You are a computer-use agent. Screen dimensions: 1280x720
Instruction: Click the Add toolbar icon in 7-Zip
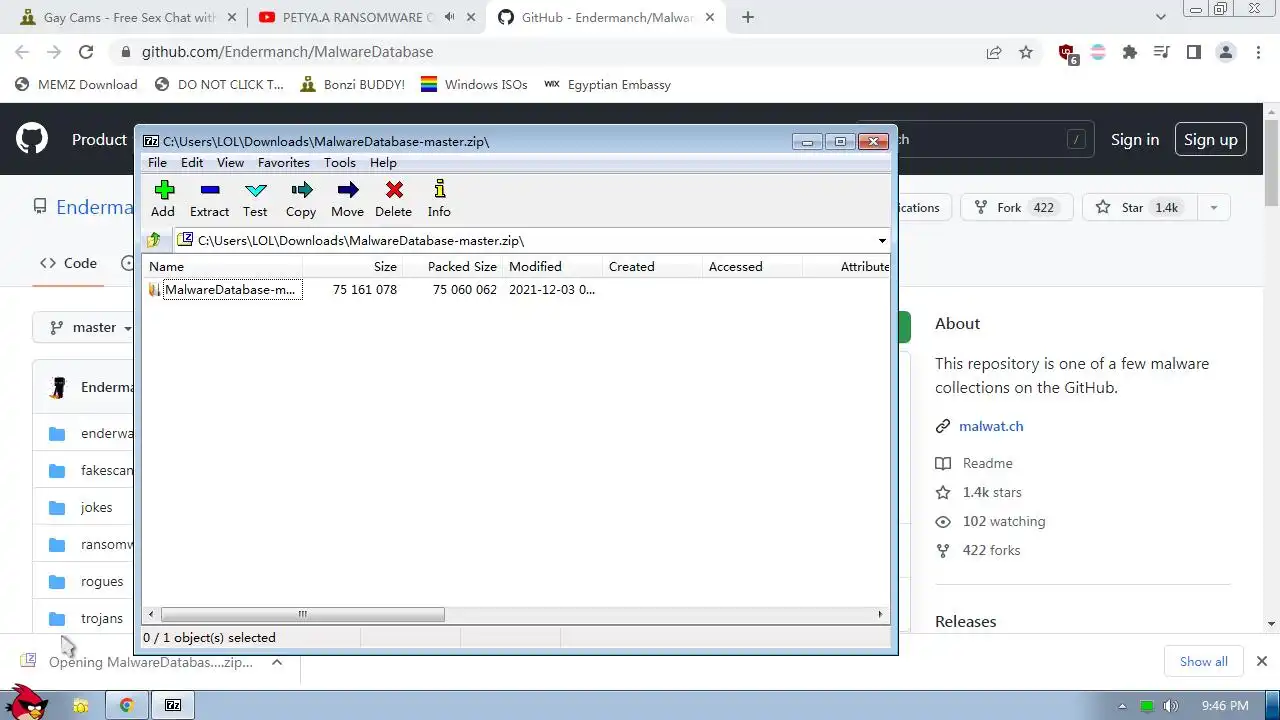pos(163,199)
